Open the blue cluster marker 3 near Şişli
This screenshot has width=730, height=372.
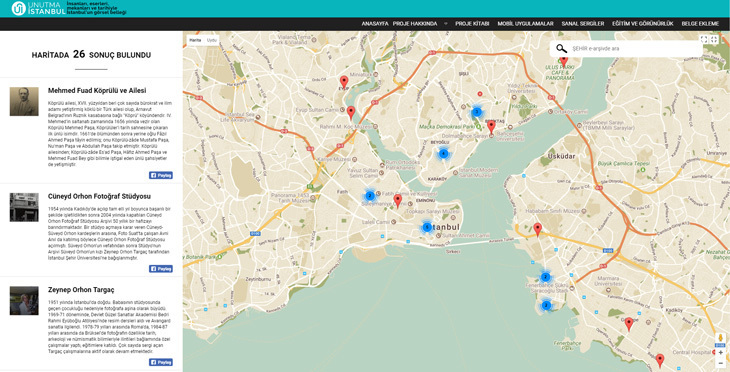pyautogui.click(x=476, y=112)
